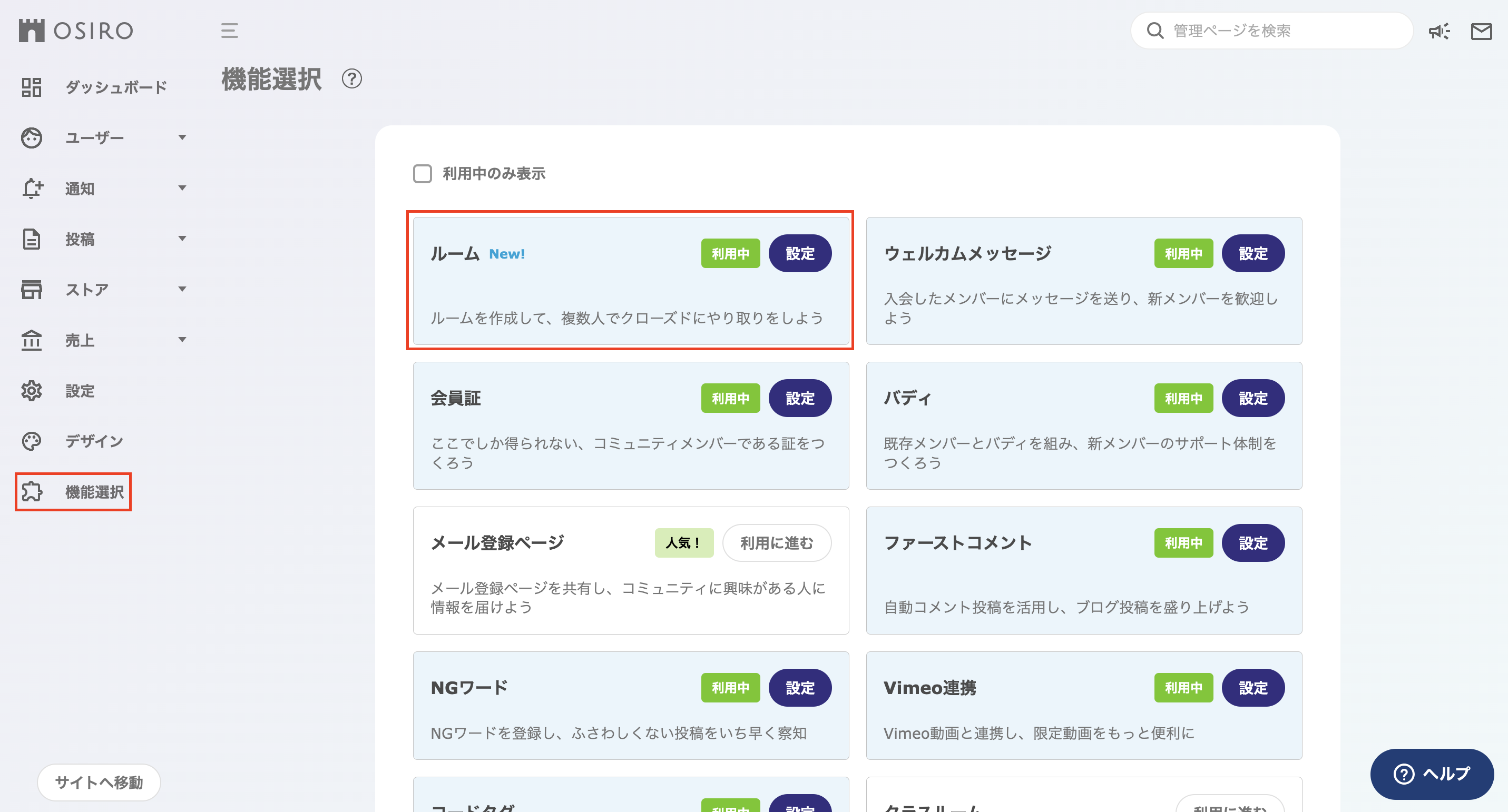Click 設定 button on NGワード card
Viewport: 1508px width, 812px height.
click(800, 687)
